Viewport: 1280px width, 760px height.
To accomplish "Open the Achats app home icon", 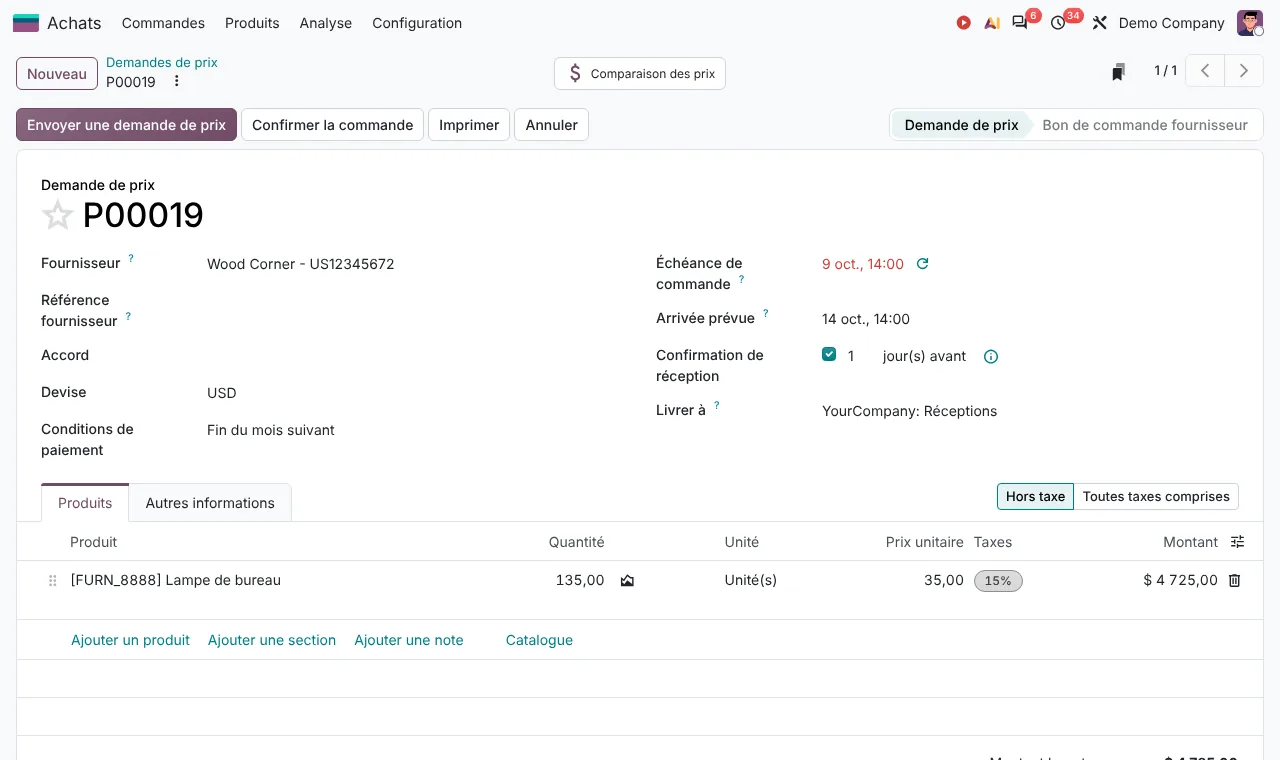I will click(26, 23).
